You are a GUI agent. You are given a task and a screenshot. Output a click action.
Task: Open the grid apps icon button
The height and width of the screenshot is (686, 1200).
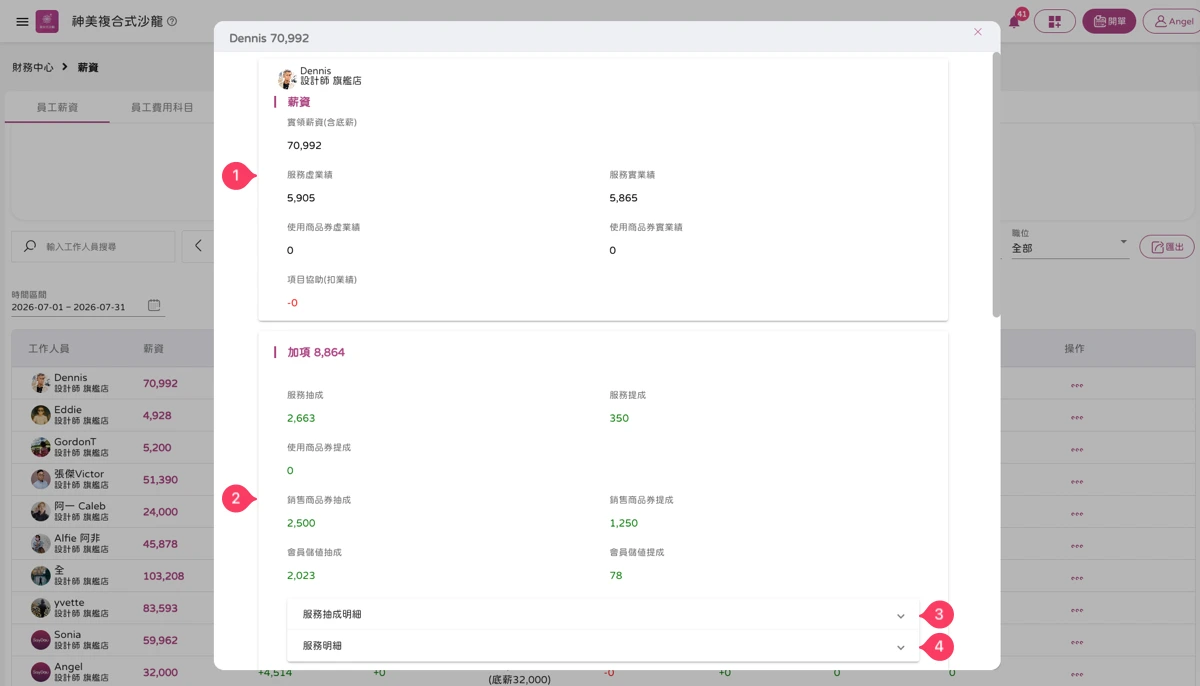(1054, 21)
